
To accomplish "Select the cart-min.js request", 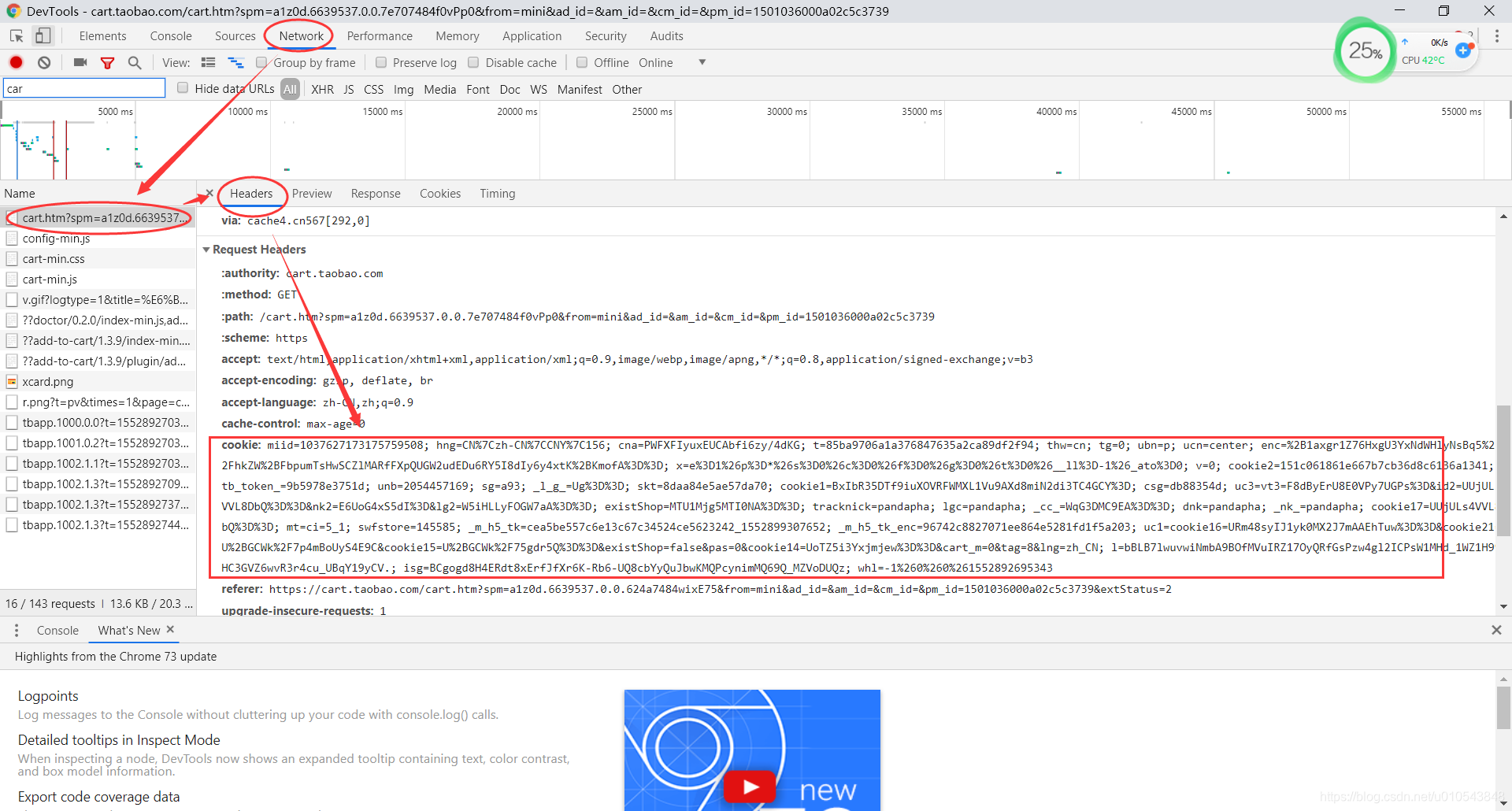I will click(98, 280).
